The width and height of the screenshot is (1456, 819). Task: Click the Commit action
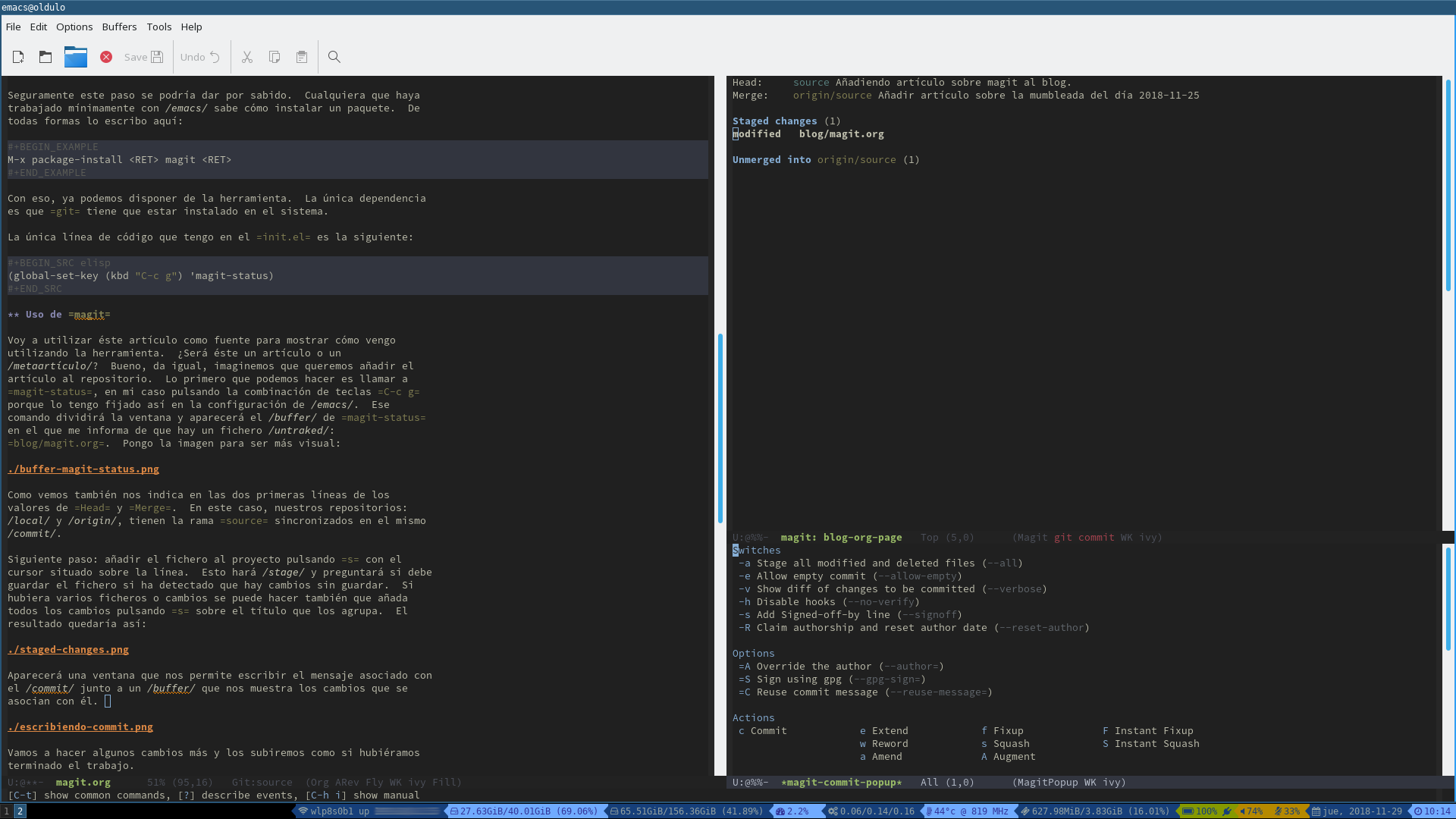coord(763,731)
